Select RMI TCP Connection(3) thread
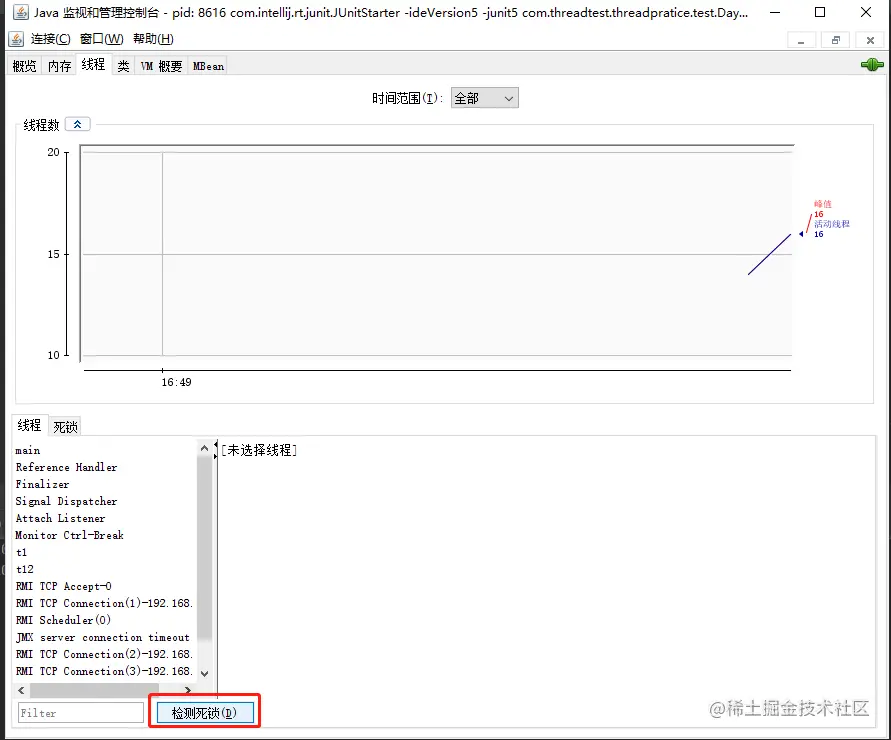The width and height of the screenshot is (891, 740). click(105, 671)
